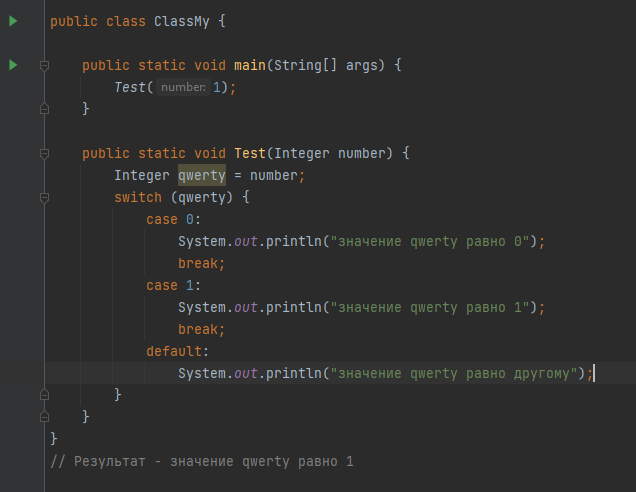Click the class name ClassMy
The height and width of the screenshot is (492, 636).
click(182, 21)
